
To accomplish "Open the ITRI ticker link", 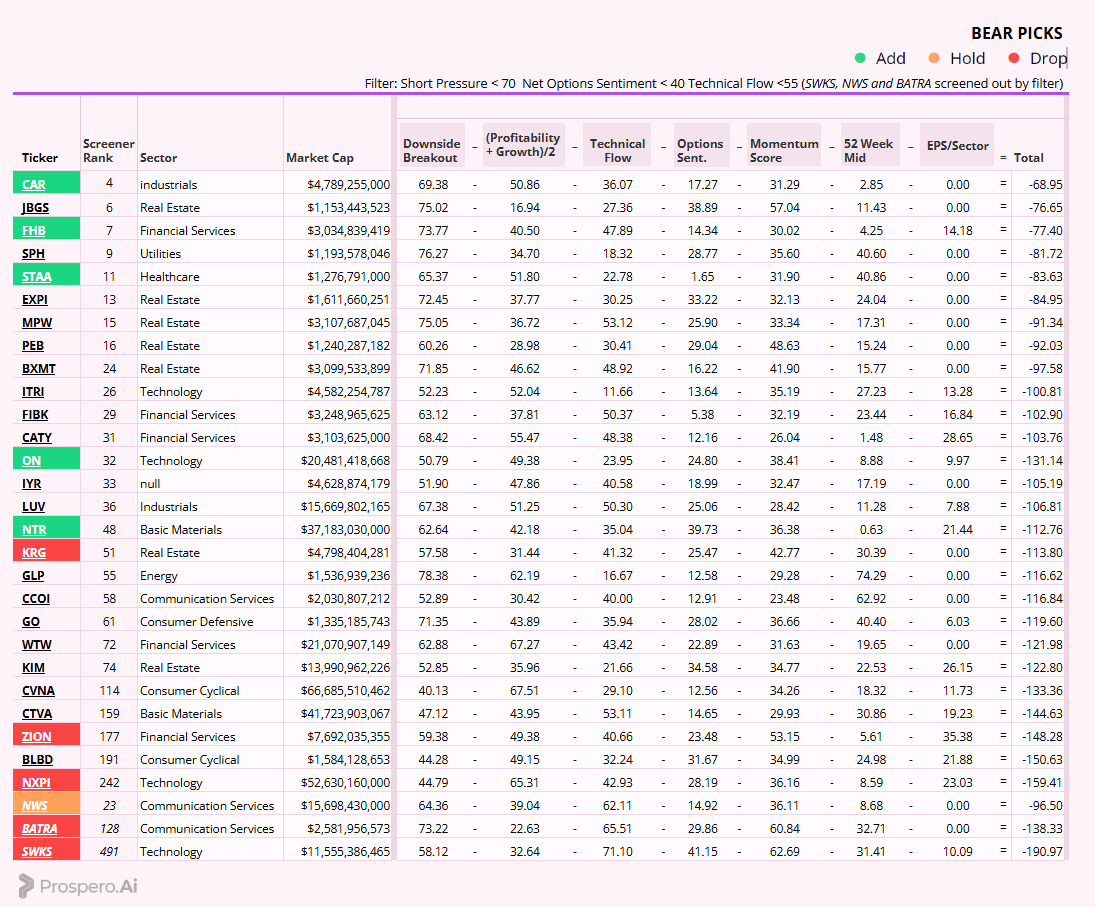I will pos(33,392).
